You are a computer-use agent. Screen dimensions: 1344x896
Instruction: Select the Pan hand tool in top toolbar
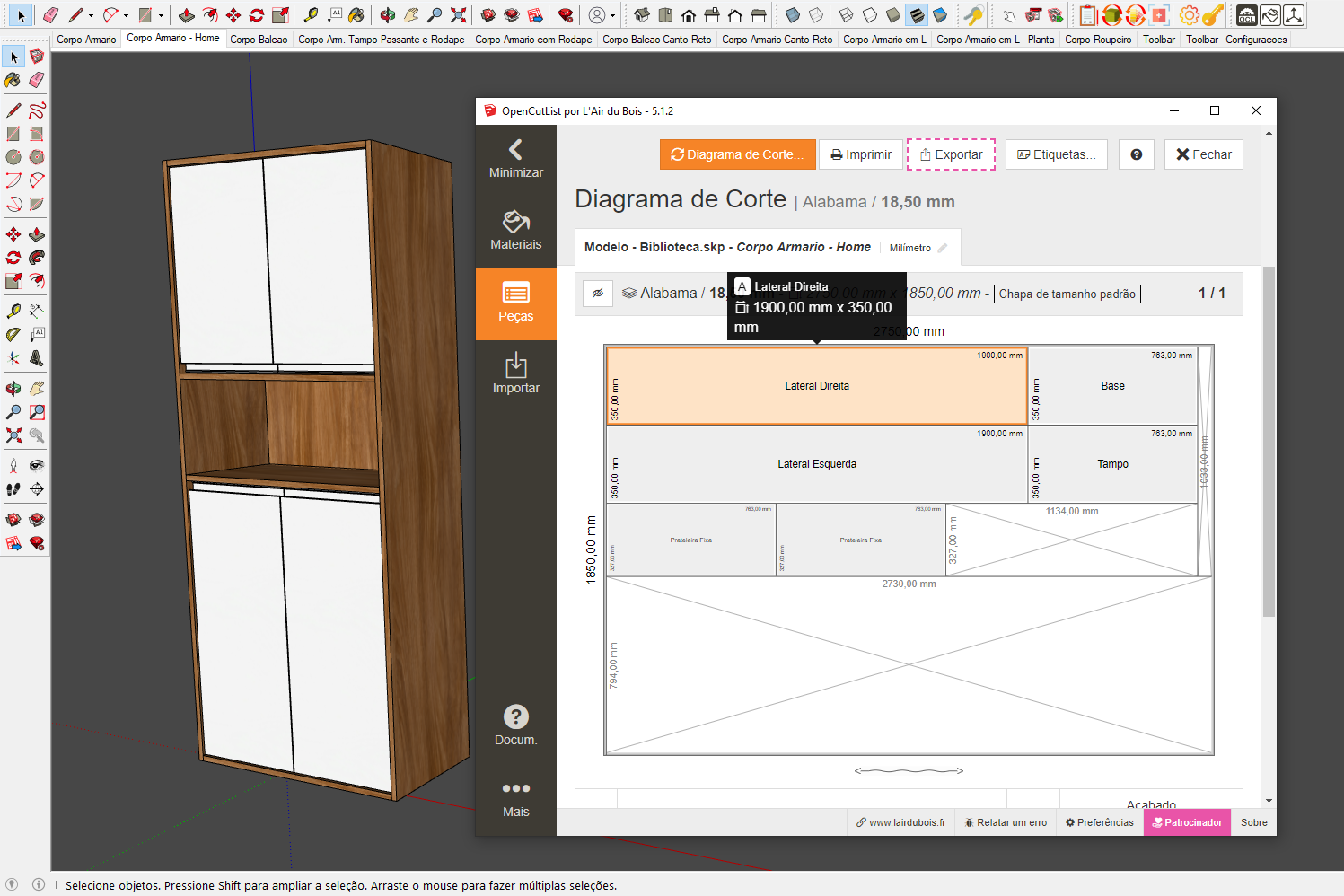point(411,15)
